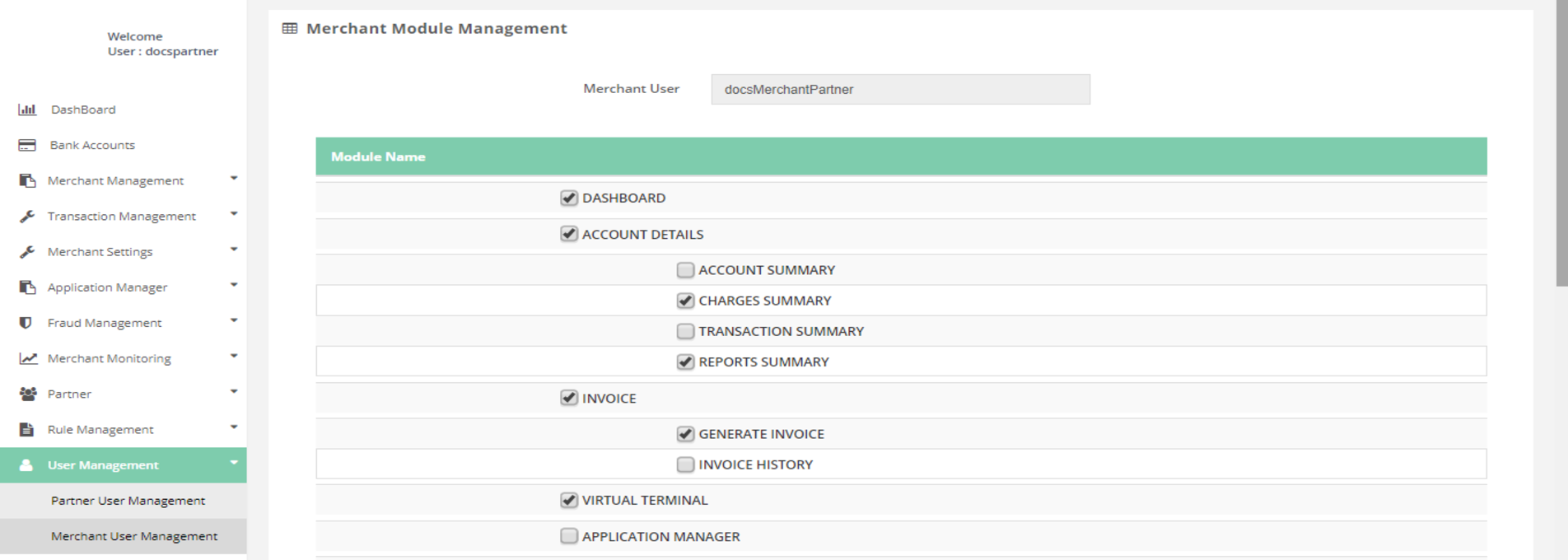
Task: Click the Bank Accounts card icon
Action: (27, 145)
